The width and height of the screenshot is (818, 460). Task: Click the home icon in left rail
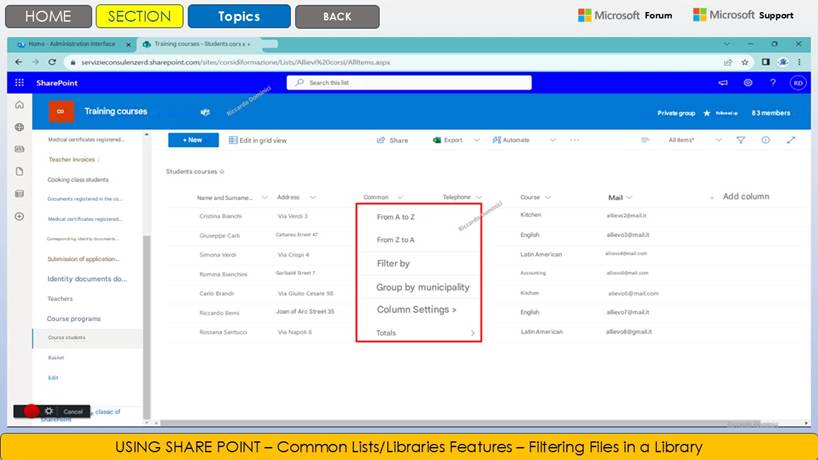20,105
